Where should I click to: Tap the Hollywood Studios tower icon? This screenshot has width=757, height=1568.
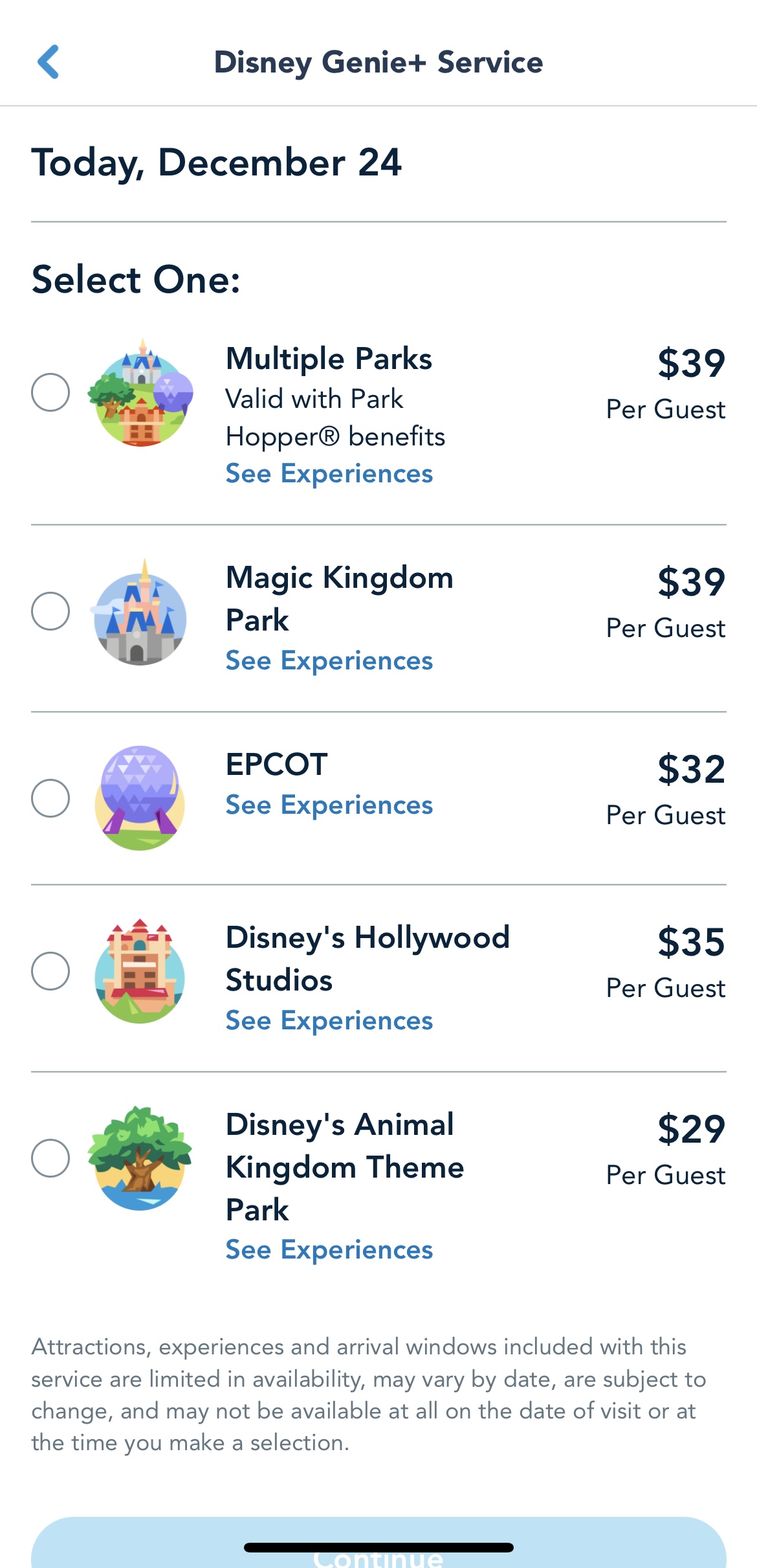140,971
